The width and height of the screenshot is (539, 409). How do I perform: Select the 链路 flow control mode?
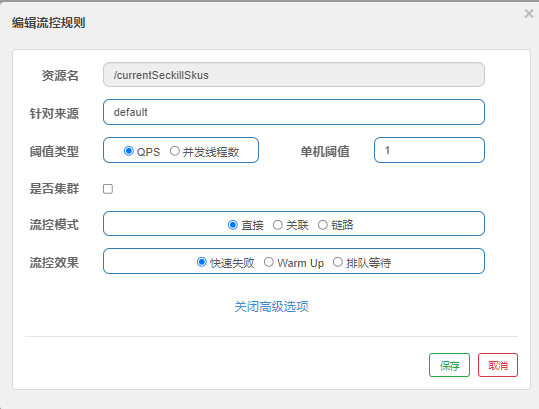(x=322, y=225)
